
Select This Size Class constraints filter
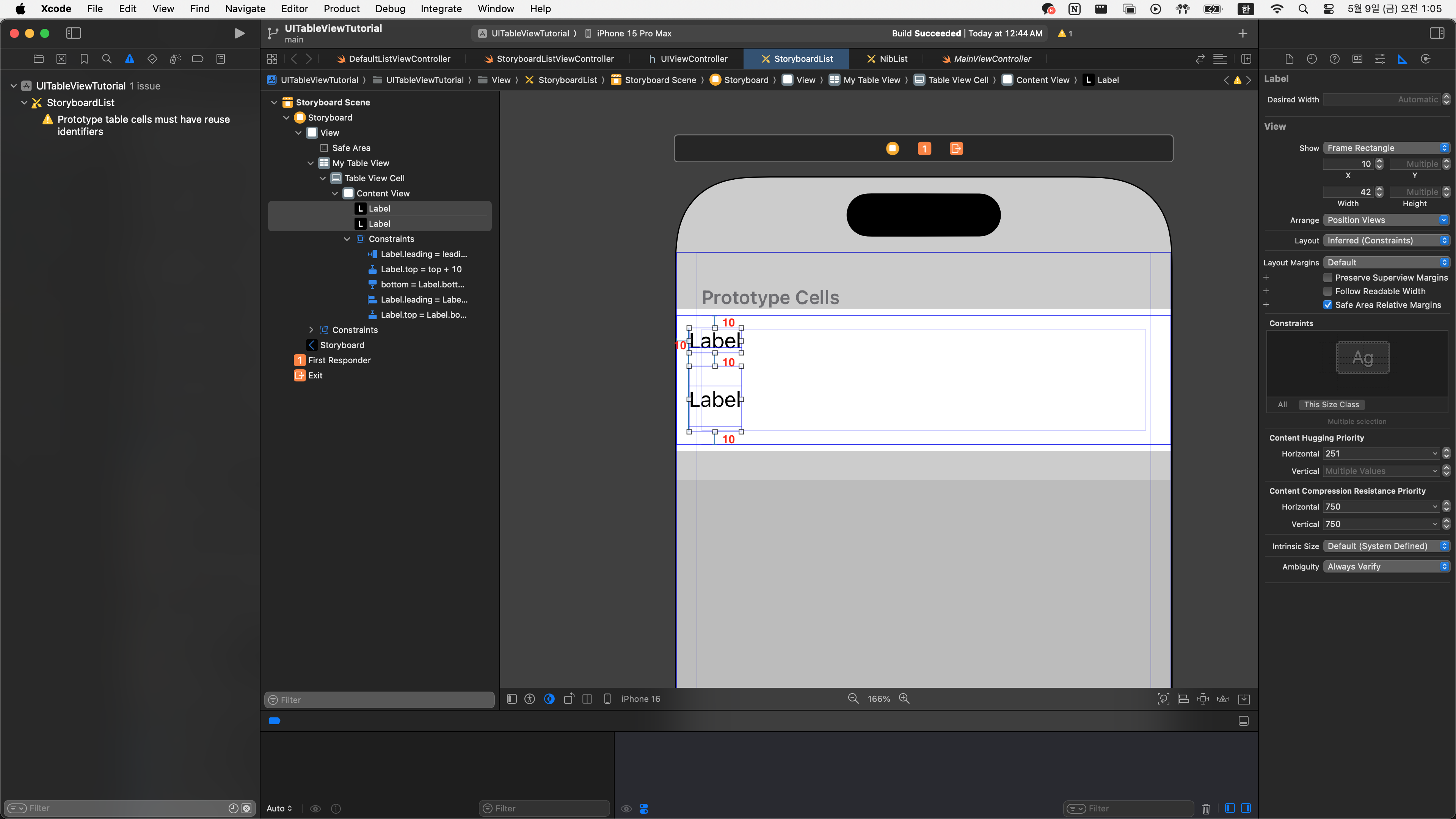pyautogui.click(x=1331, y=405)
